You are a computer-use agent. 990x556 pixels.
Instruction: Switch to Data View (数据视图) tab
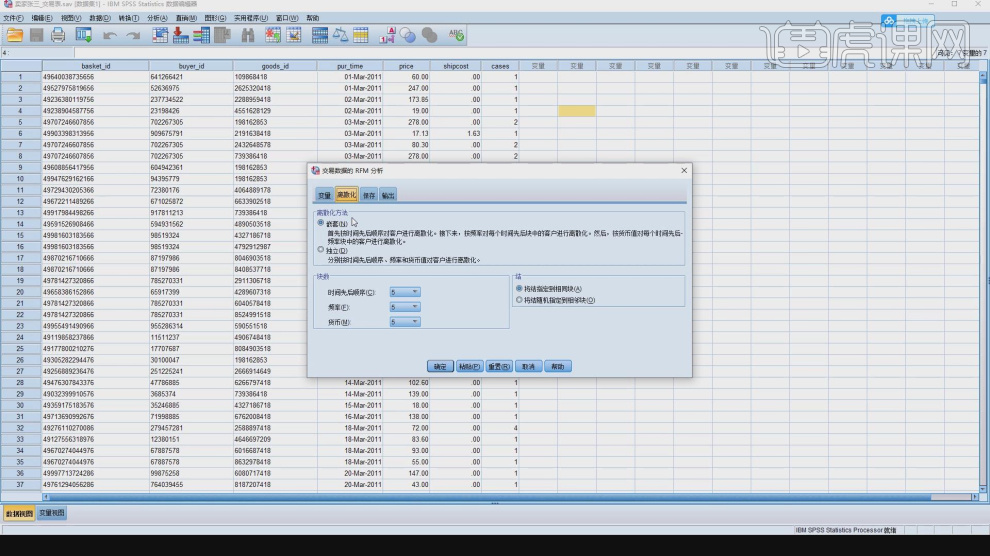coord(19,514)
